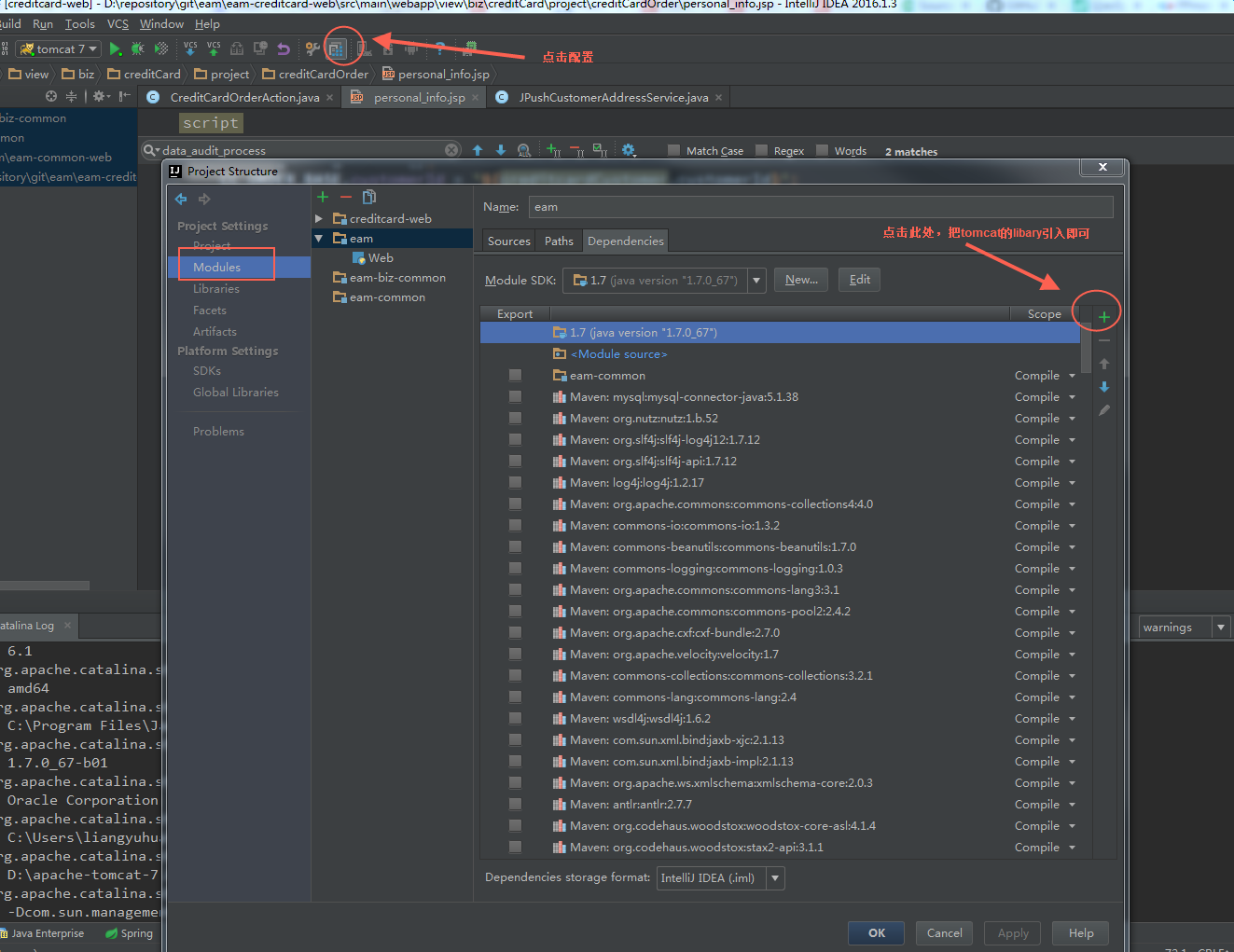Close the CreditCardOrderAction.java tab
This screenshot has height=952, width=1234.
[330, 98]
